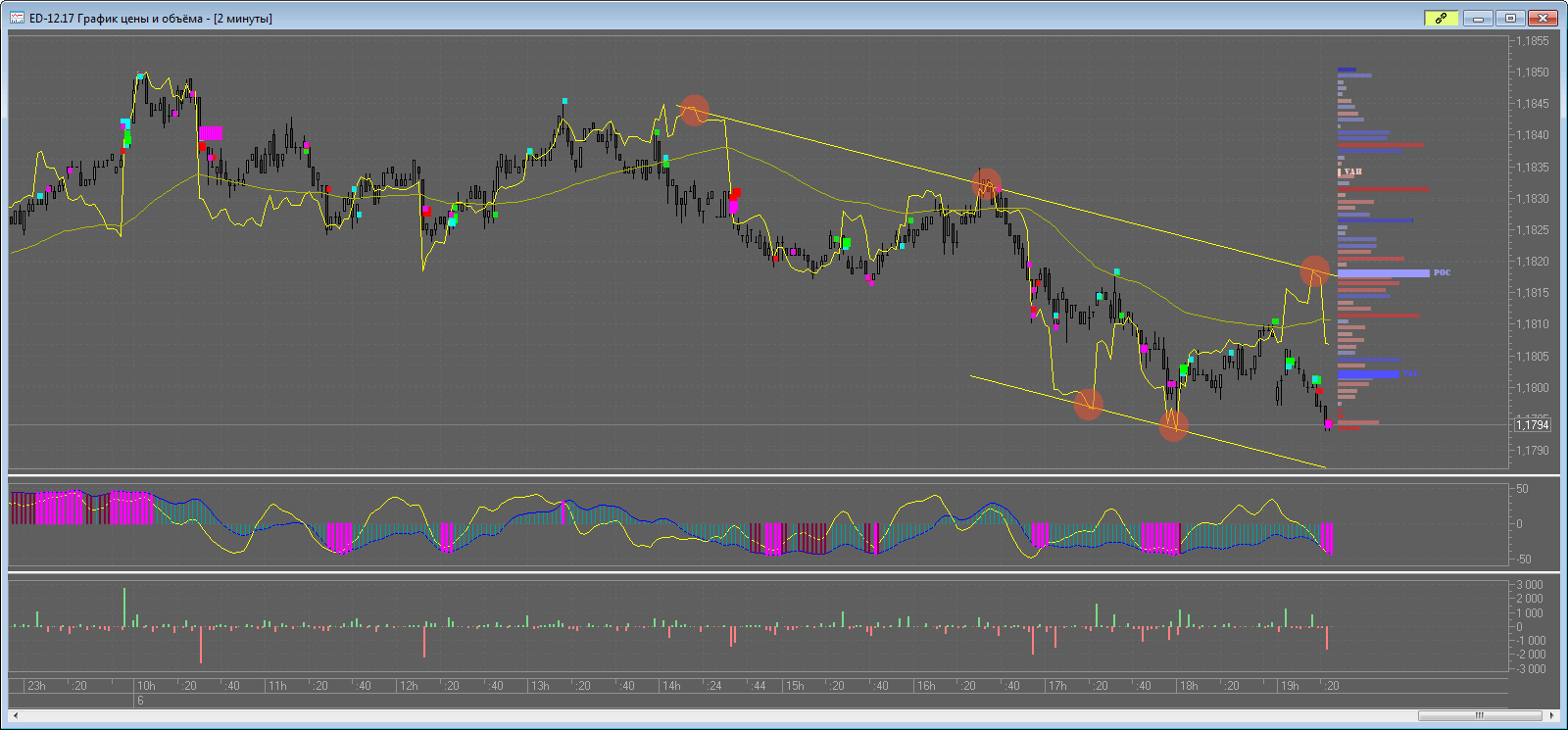Click the 1,1820 price axis label

1533,262
